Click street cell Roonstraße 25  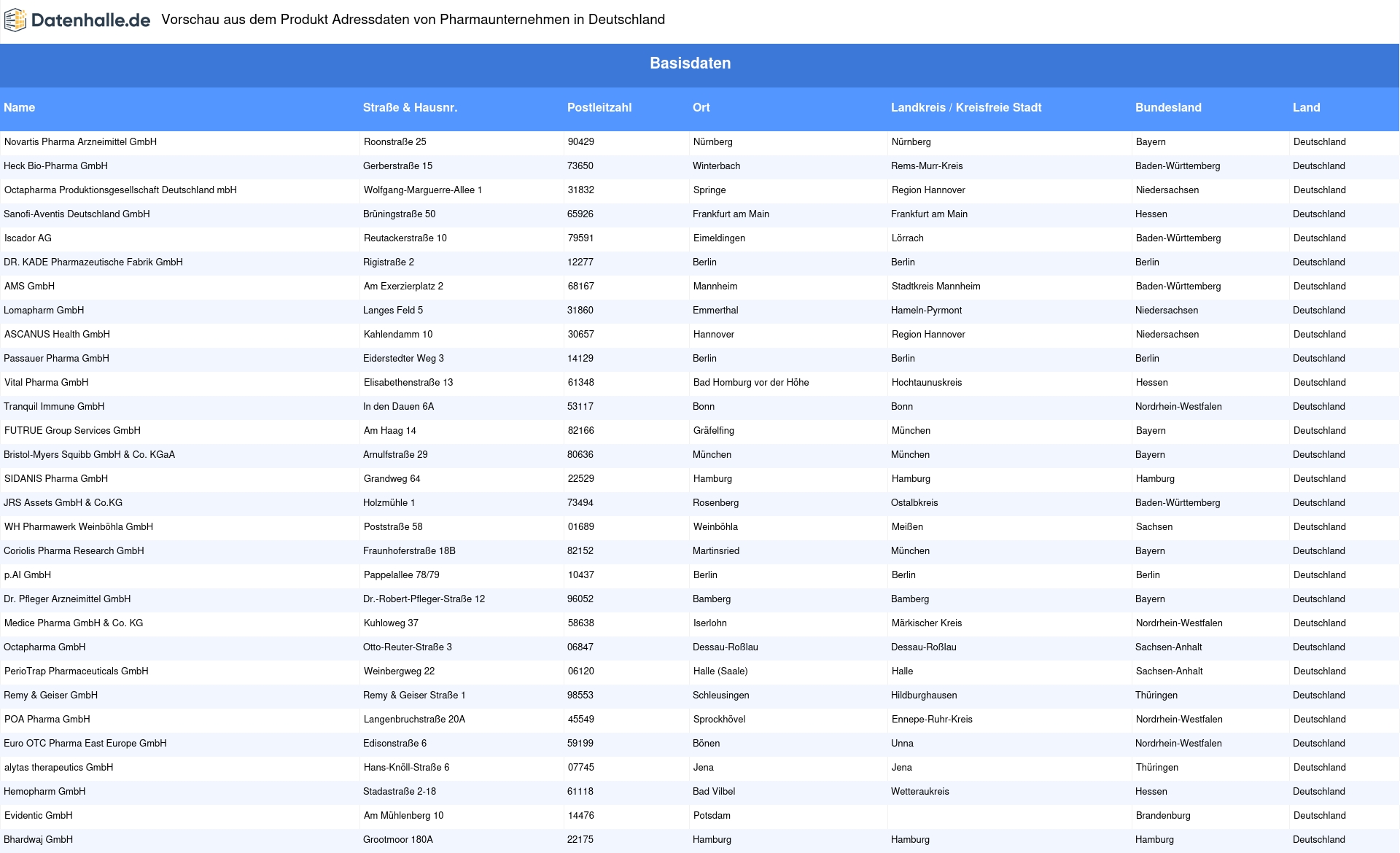pyautogui.click(x=395, y=142)
